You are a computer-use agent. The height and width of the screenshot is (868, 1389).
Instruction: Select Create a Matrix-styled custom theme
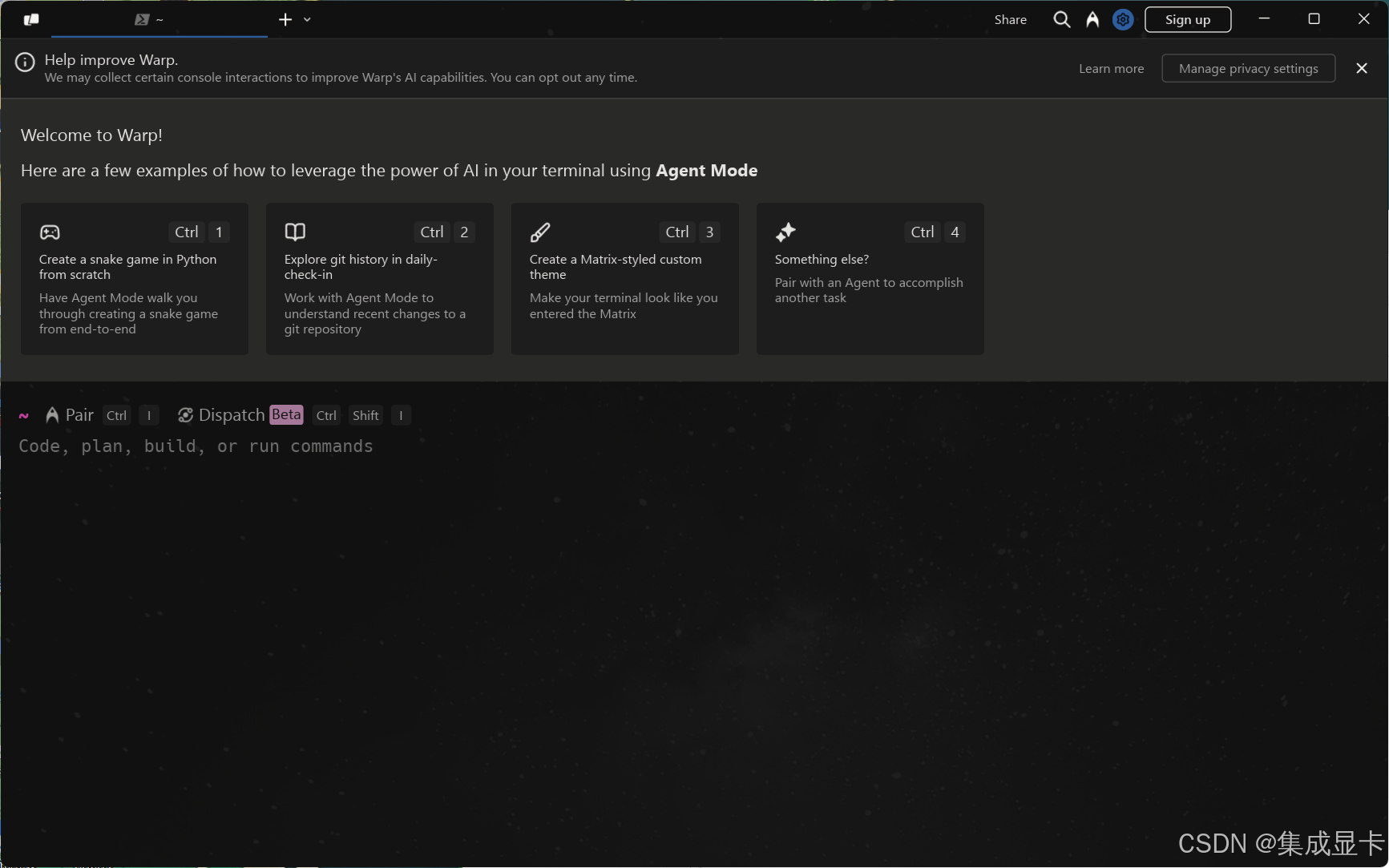pos(616,267)
